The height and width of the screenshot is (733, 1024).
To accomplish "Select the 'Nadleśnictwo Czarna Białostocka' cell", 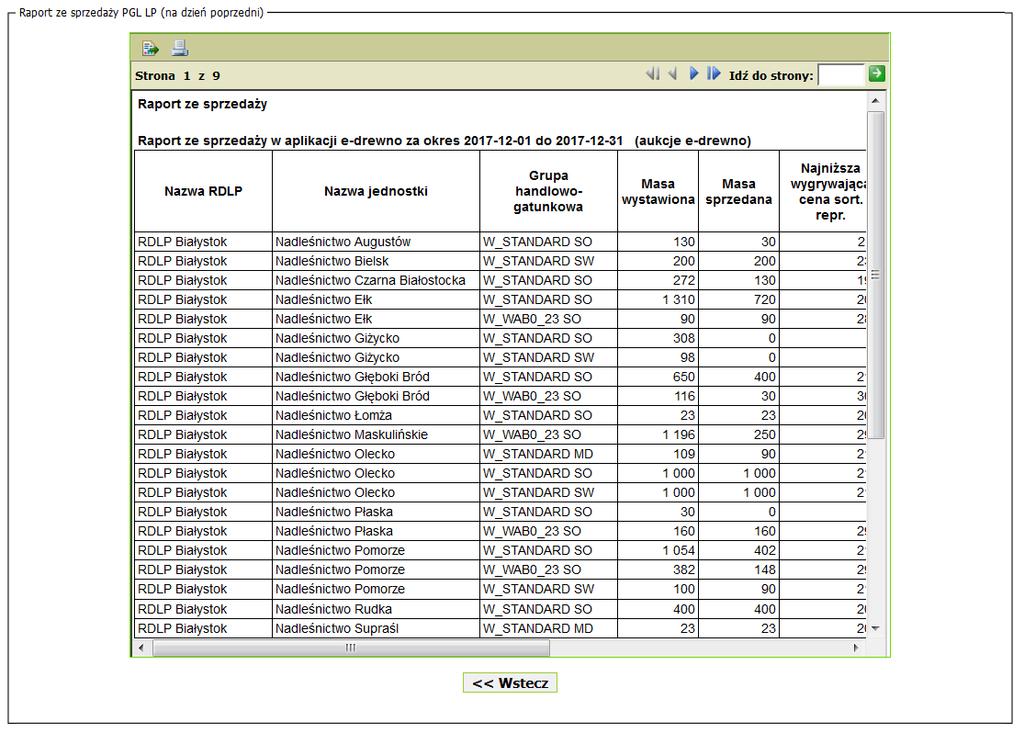I will pyautogui.click(x=376, y=280).
